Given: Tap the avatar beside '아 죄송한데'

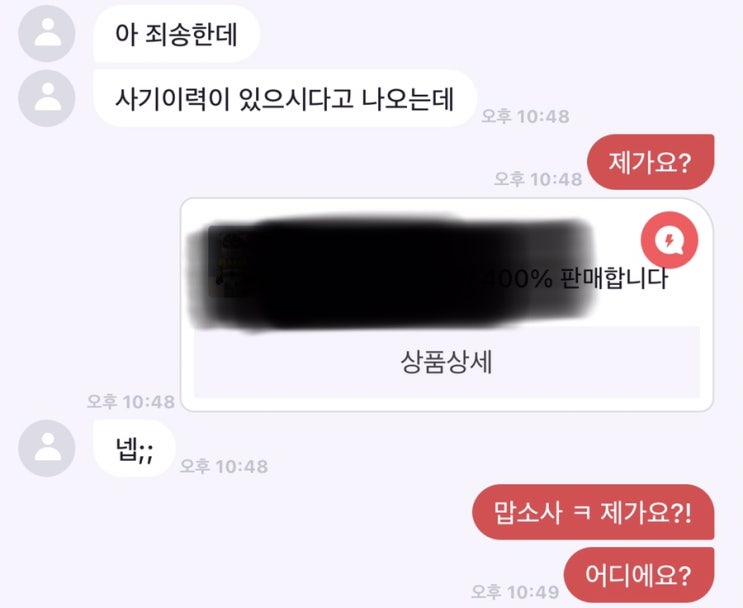Looking at the screenshot, I should pos(46,34).
